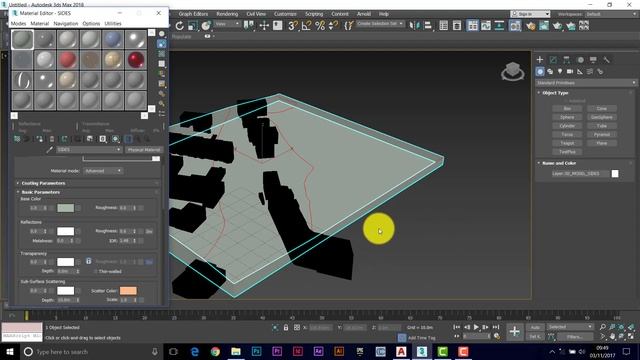640x360 pixels.
Task: Open the Curve Editor icon
Action: tap(486, 26)
